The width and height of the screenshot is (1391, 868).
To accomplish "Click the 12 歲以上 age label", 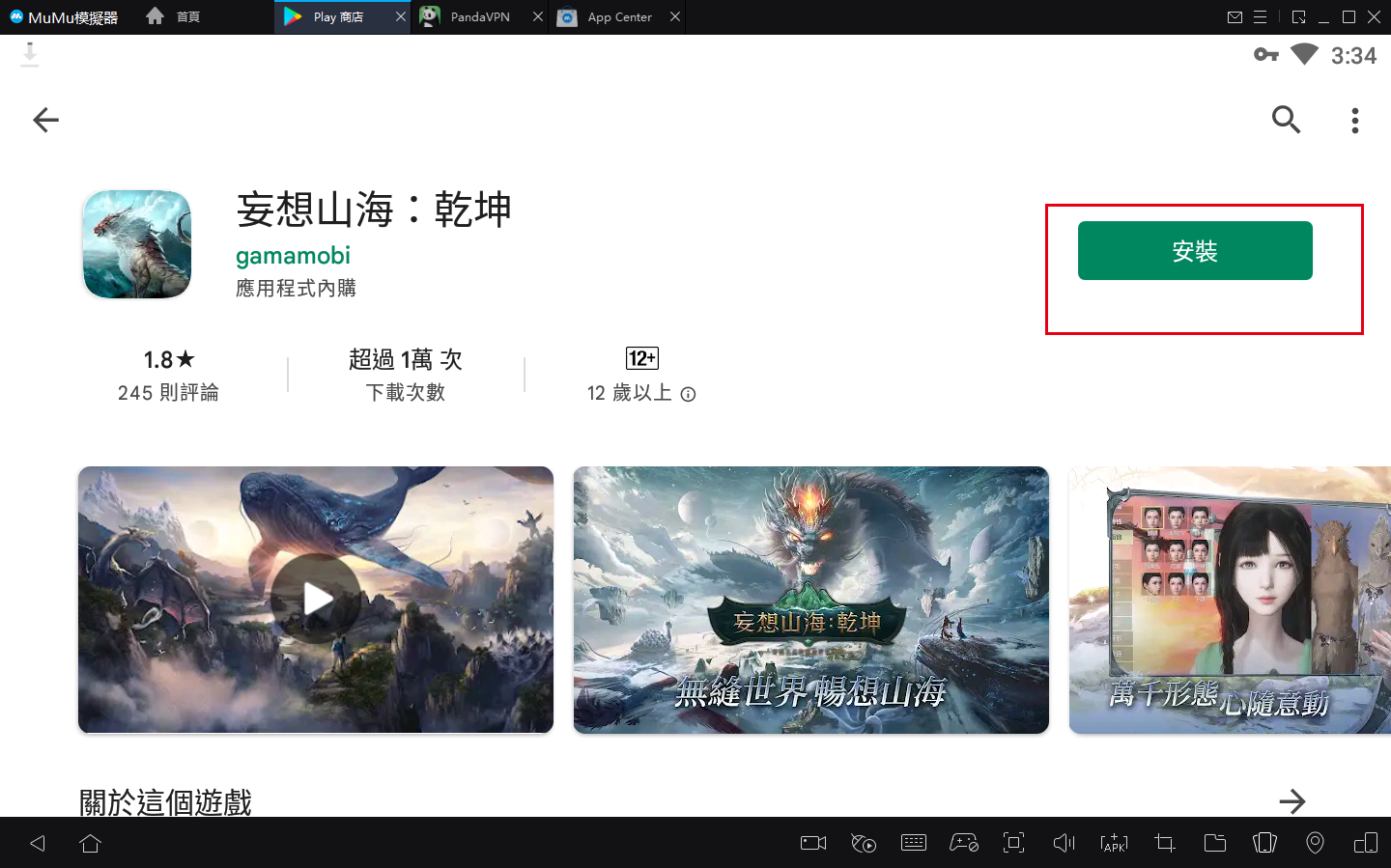I will 630,393.
